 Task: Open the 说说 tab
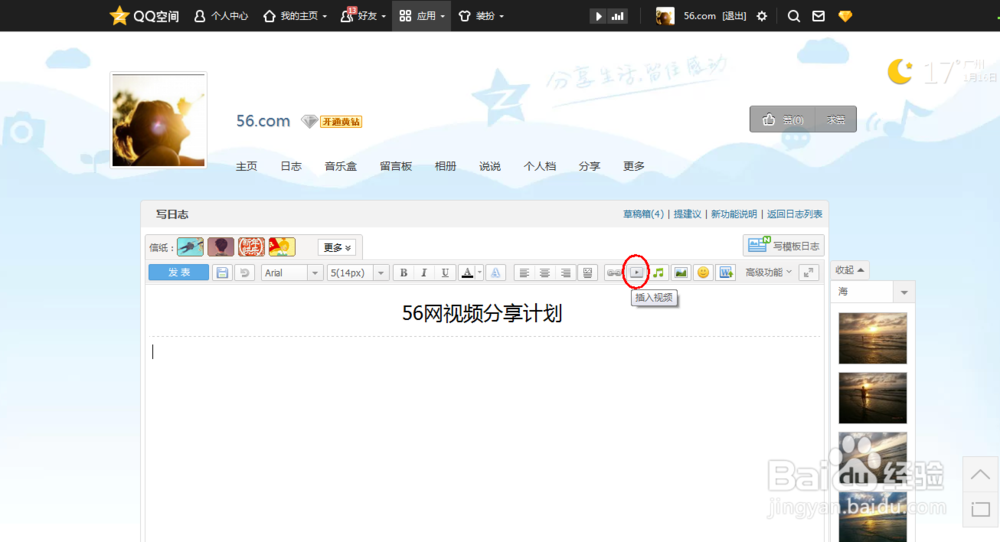click(490, 166)
